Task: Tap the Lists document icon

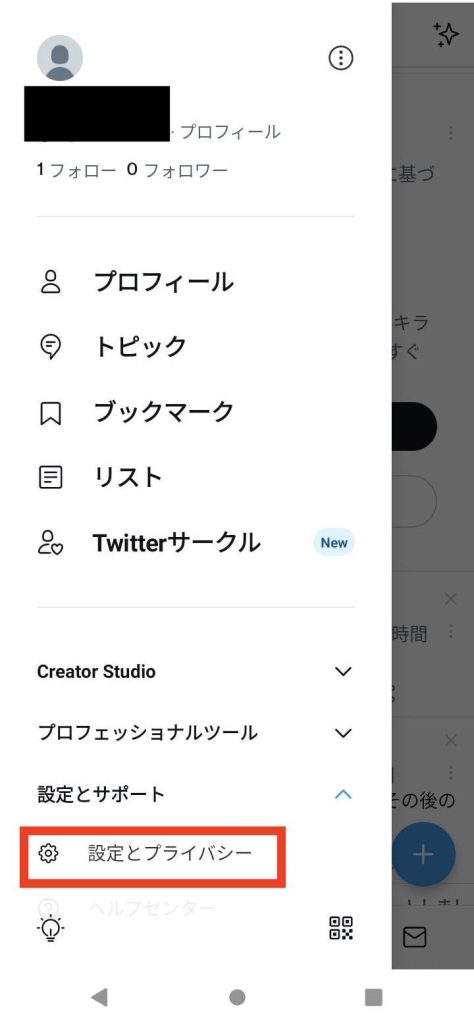Action: tap(51, 477)
